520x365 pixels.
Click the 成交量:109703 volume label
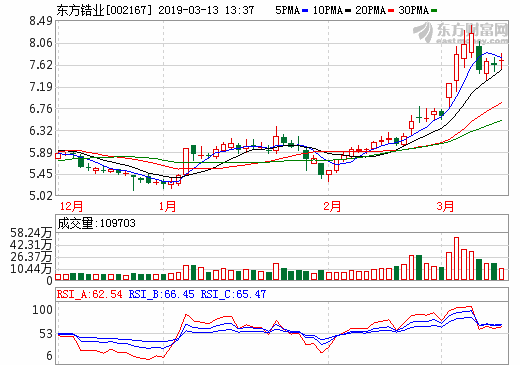97,223
